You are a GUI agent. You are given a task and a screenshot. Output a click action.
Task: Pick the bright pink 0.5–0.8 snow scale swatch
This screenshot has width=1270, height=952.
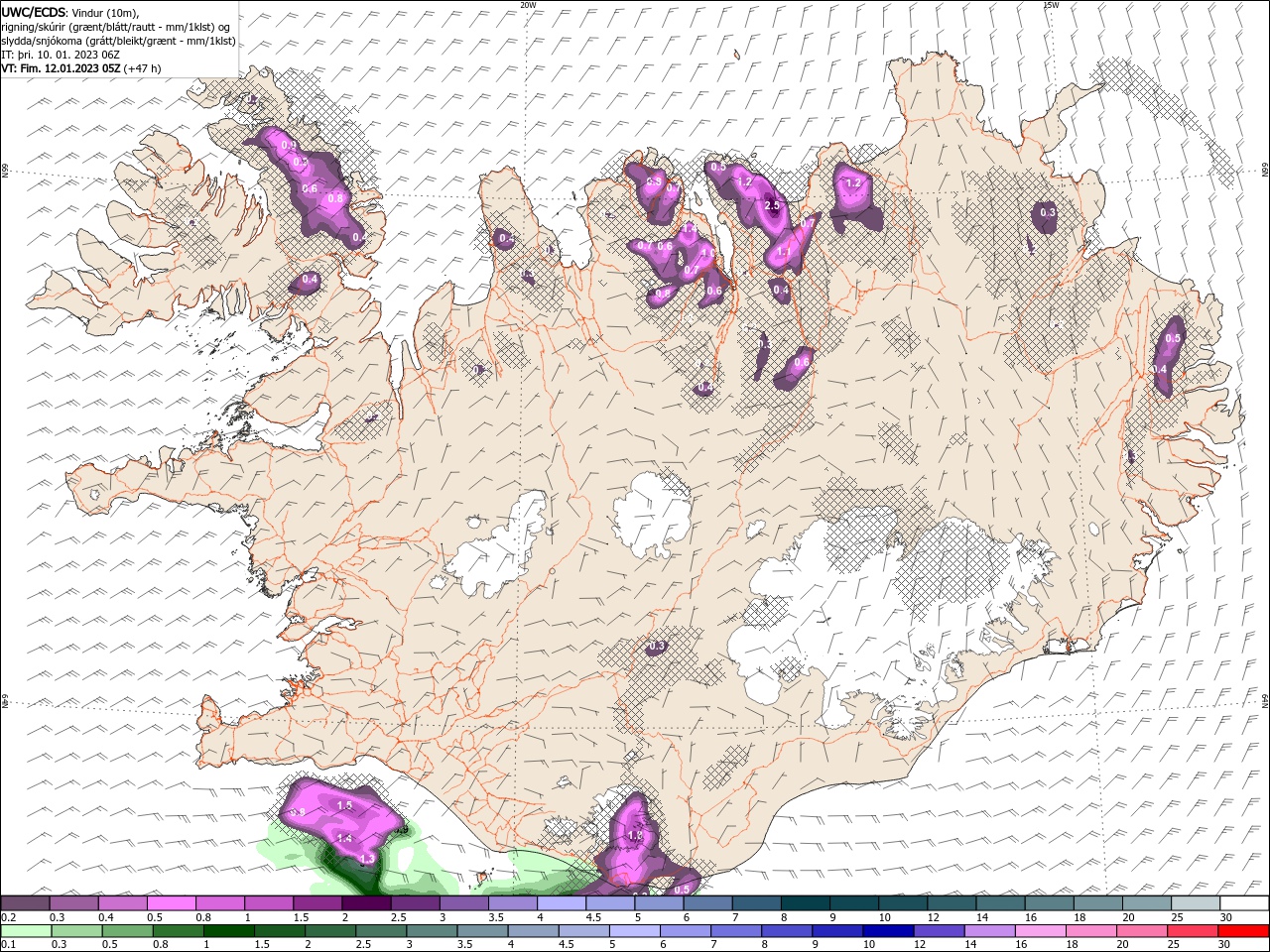(x=171, y=903)
